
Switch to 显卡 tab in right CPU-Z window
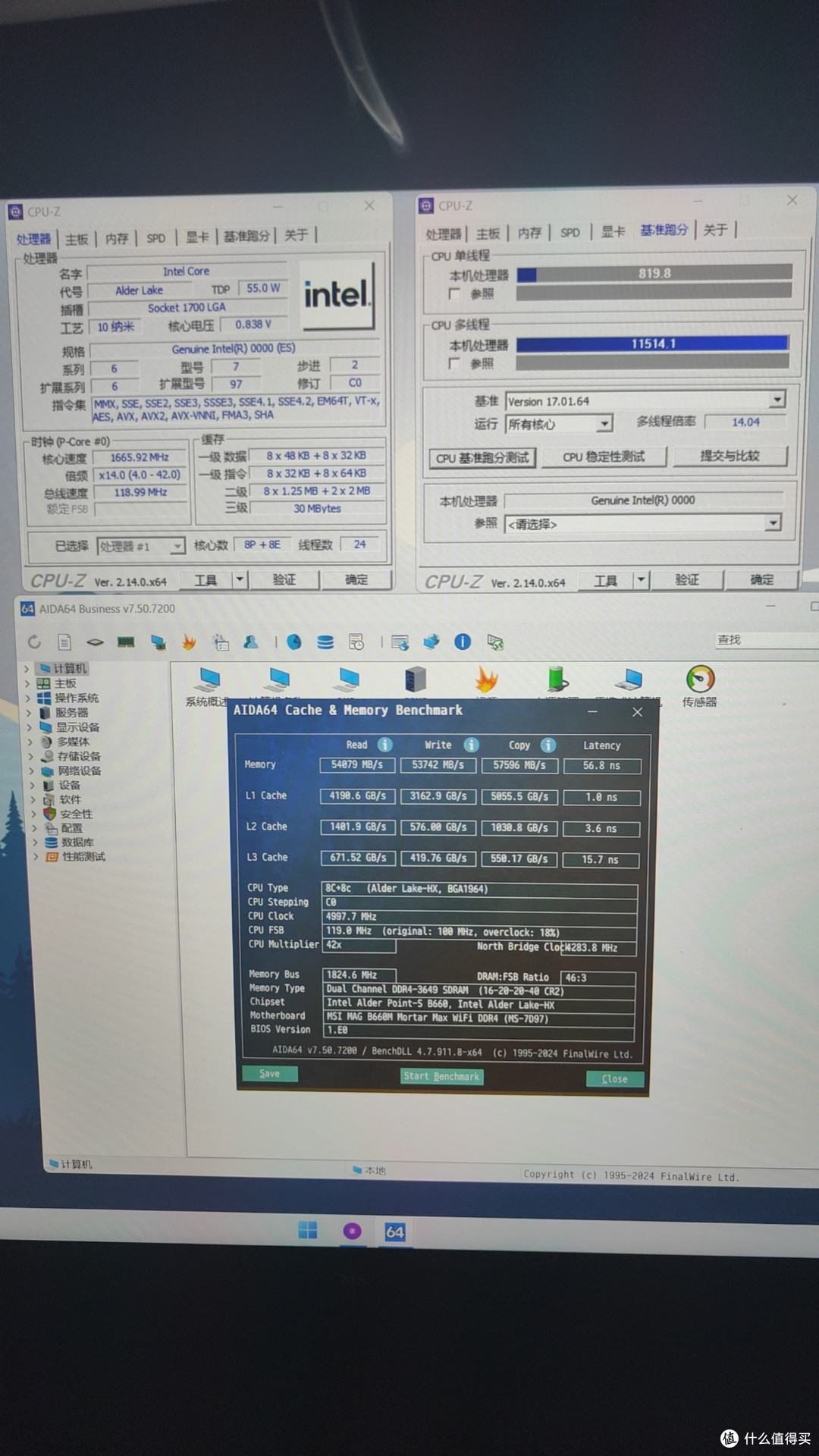[613, 232]
